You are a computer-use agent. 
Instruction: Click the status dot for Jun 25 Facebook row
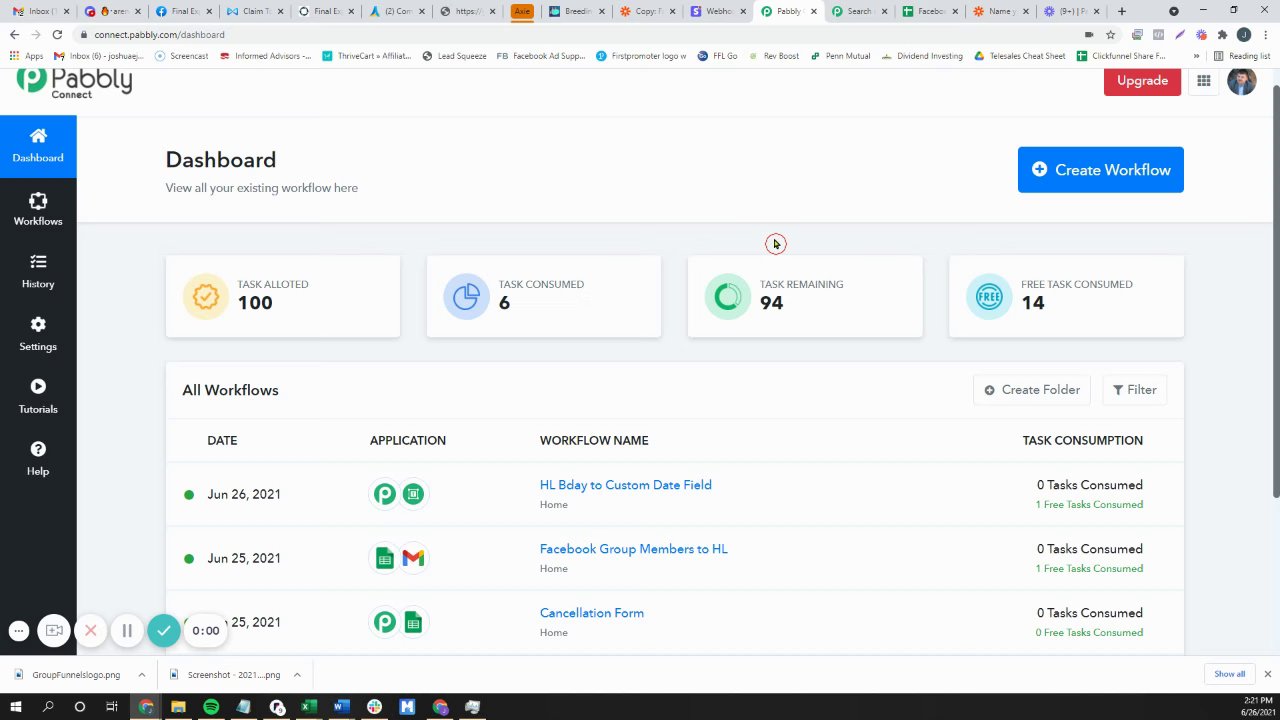point(189,558)
